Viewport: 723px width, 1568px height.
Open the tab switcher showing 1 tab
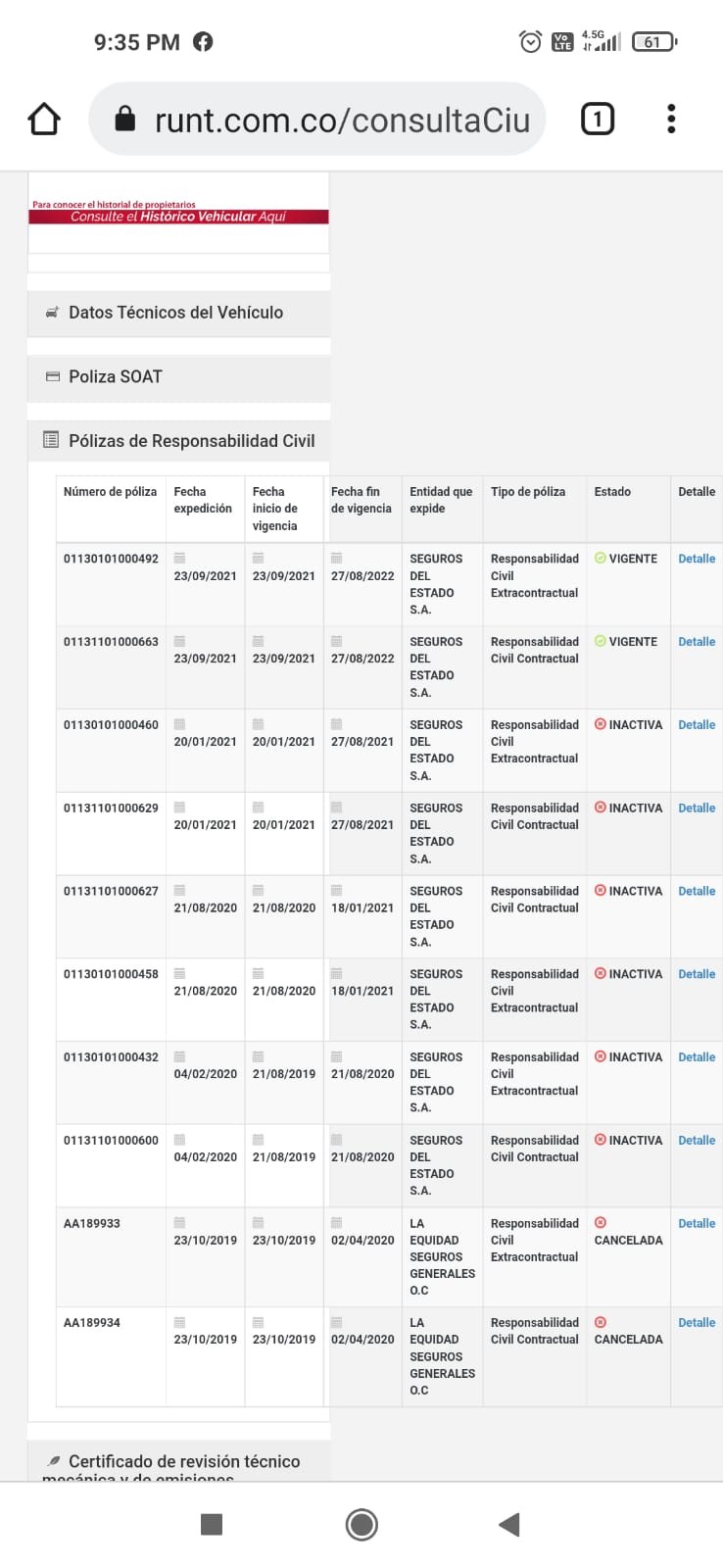(x=598, y=120)
